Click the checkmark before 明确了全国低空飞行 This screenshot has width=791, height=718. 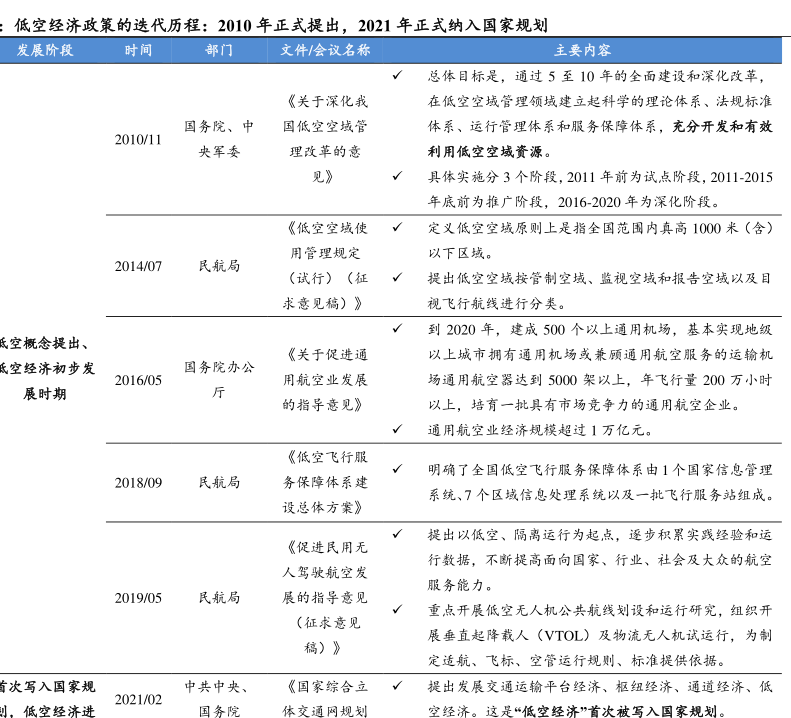click(x=398, y=469)
